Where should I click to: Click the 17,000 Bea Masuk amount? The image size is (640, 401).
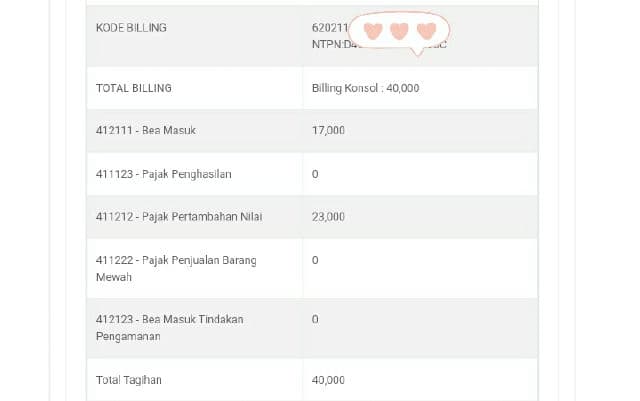tap(328, 131)
